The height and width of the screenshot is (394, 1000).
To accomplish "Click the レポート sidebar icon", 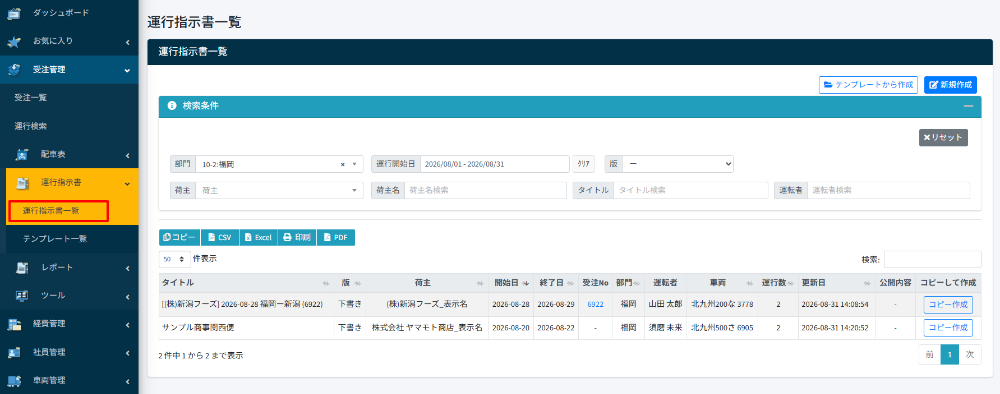I will 22,268.
